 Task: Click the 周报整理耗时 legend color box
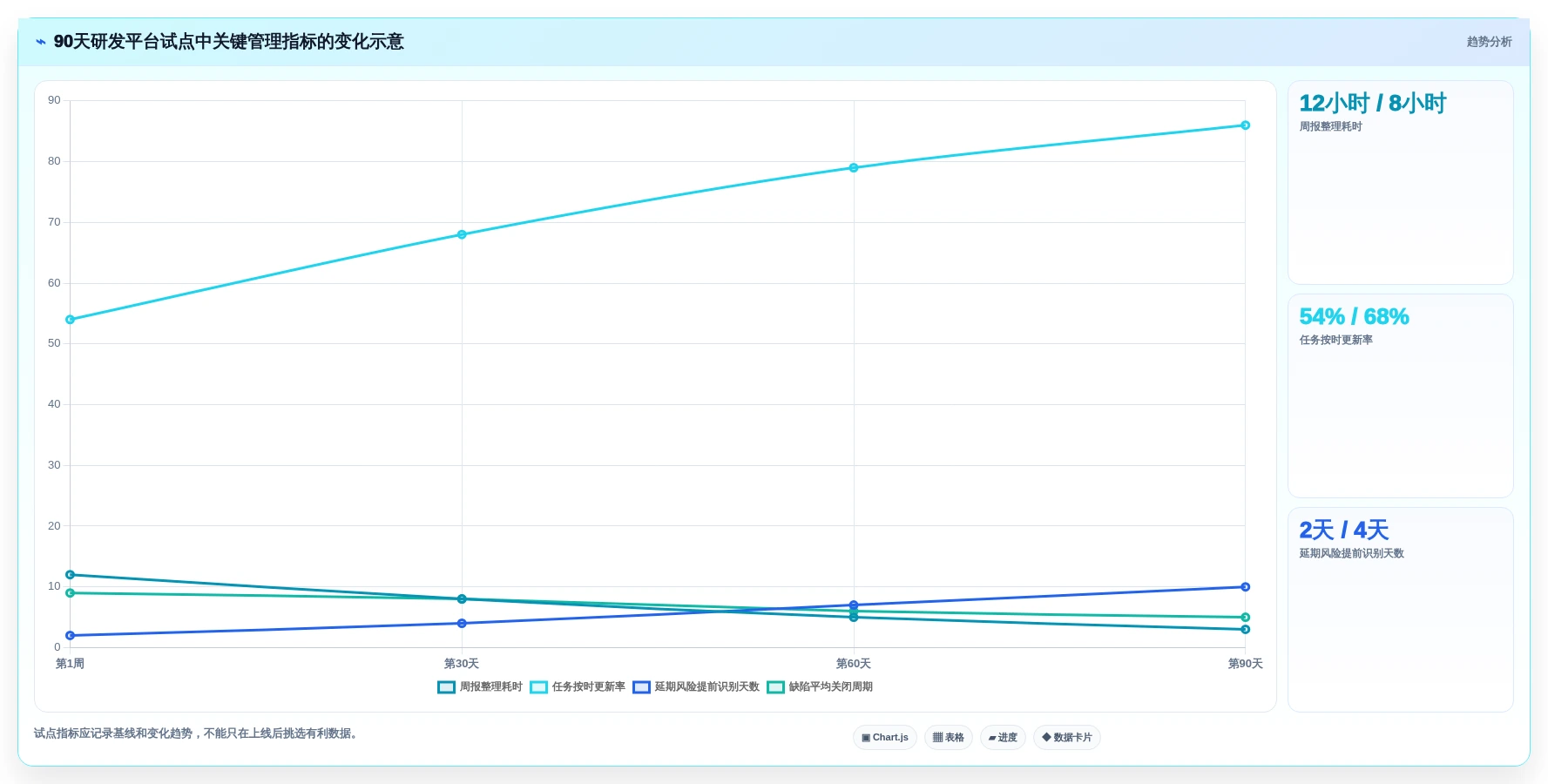[x=446, y=687]
